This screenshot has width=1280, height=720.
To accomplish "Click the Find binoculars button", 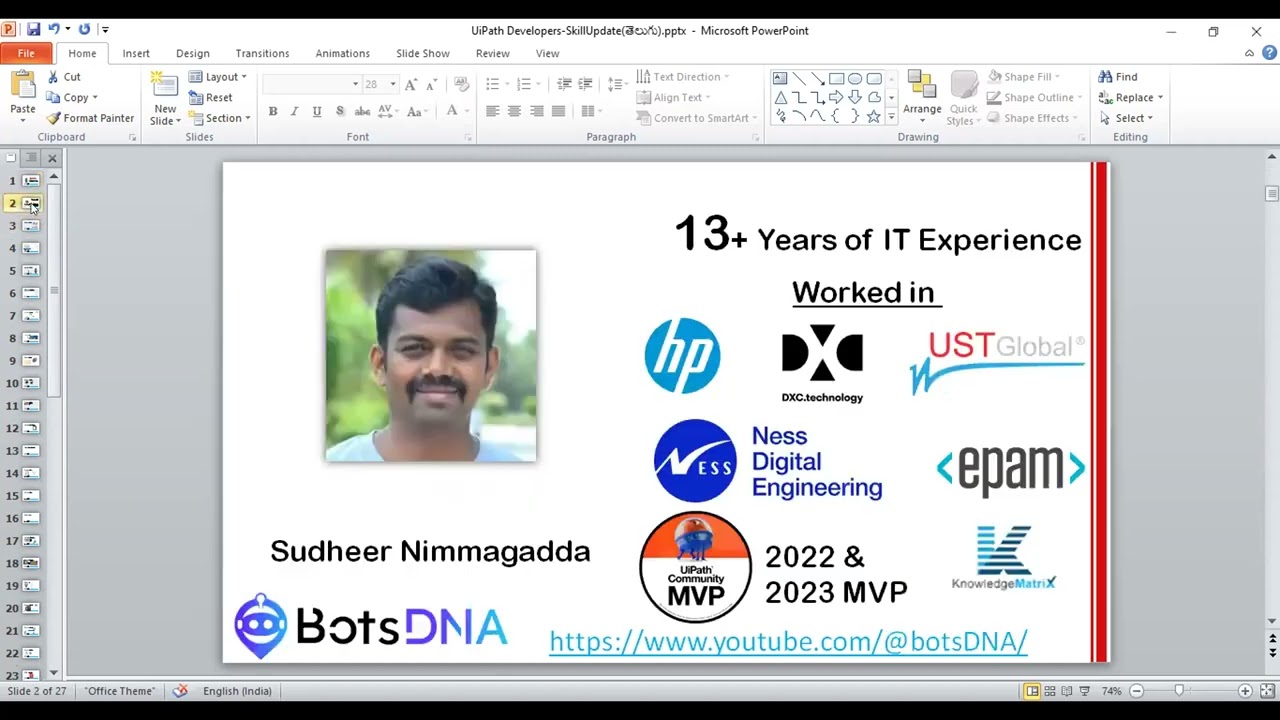I will pos(1118,77).
